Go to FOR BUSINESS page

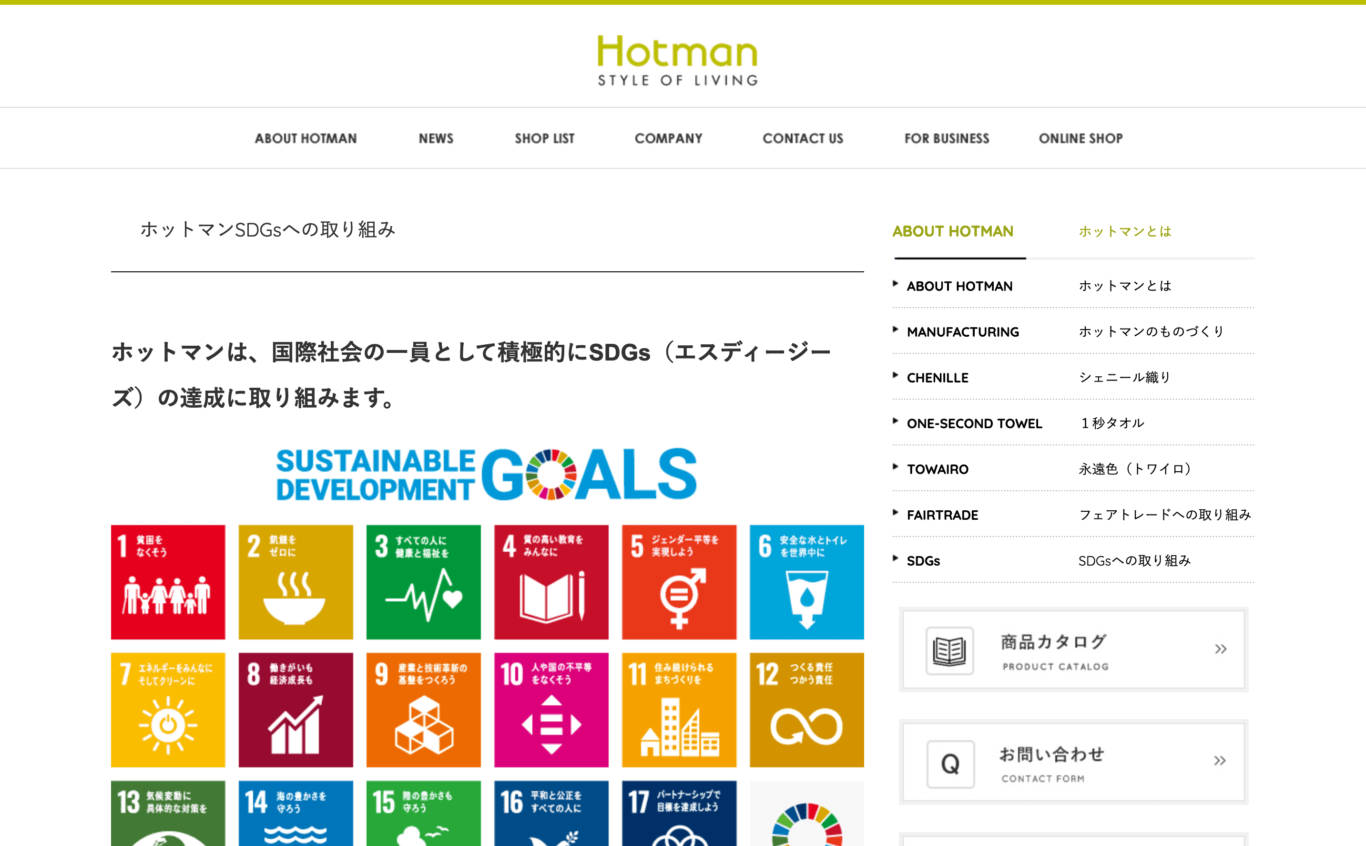(x=947, y=139)
